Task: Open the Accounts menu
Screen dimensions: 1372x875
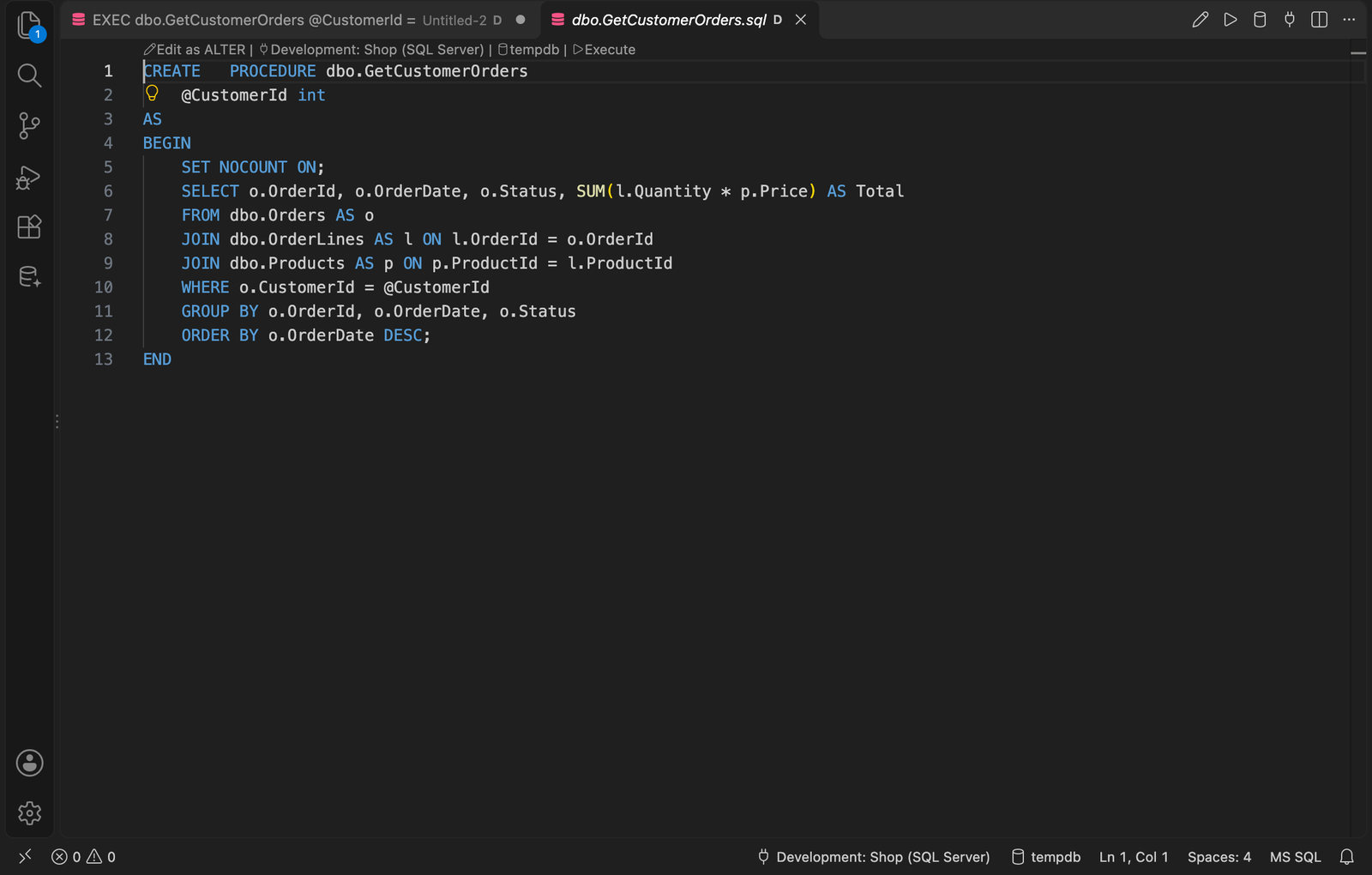Action: tap(29, 763)
